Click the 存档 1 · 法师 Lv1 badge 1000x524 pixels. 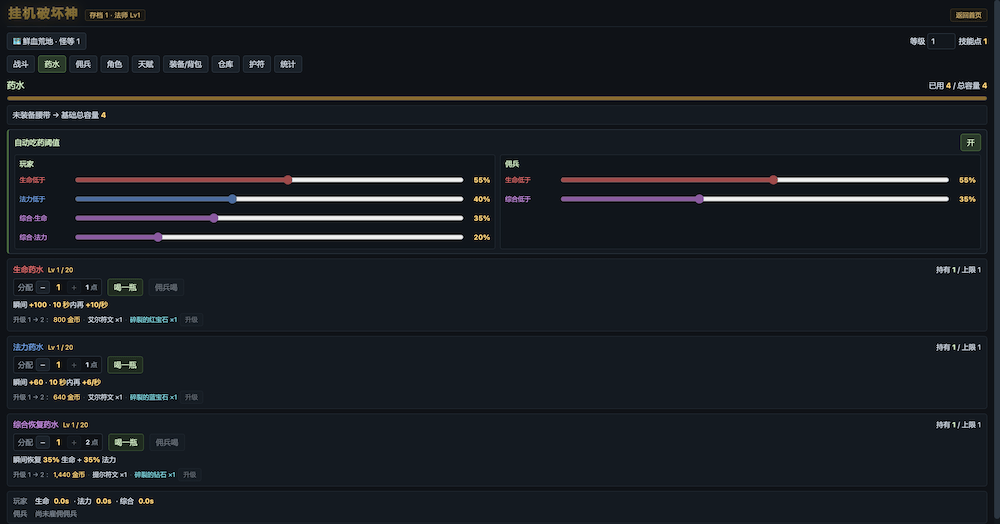click(x=115, y=15)
